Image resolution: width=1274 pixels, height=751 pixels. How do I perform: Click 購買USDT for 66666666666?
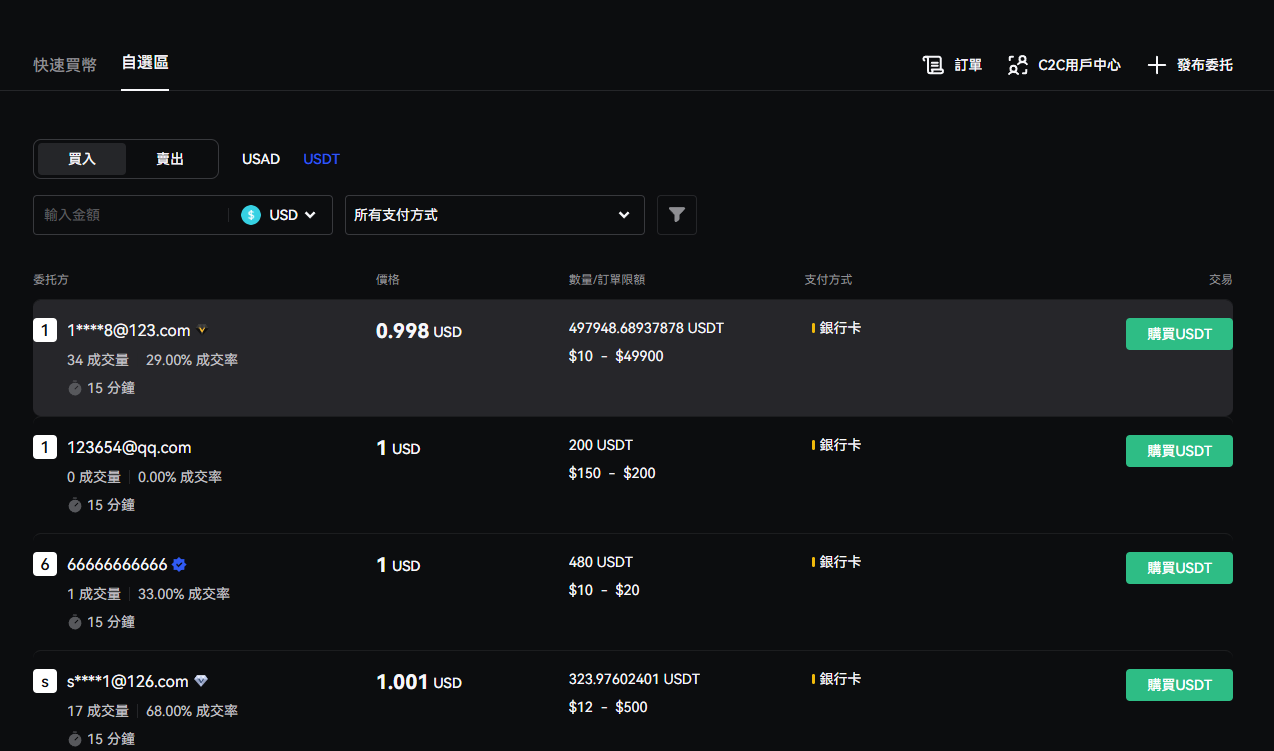tap(1179, 568)
